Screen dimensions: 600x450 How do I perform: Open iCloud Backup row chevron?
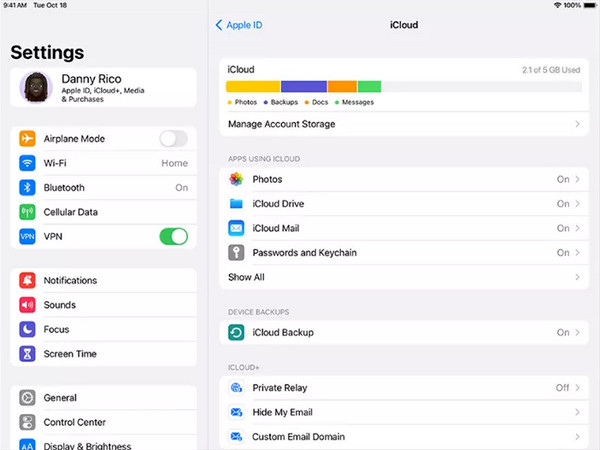coord(577,333)
